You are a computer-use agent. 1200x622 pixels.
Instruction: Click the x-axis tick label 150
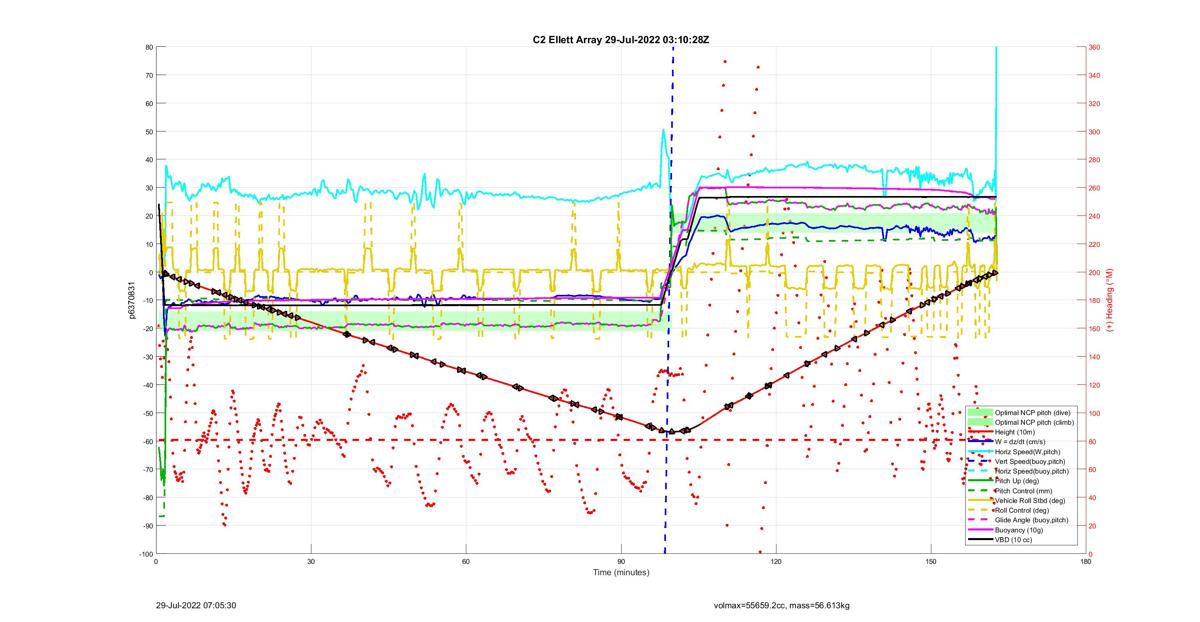pos(931,562)
